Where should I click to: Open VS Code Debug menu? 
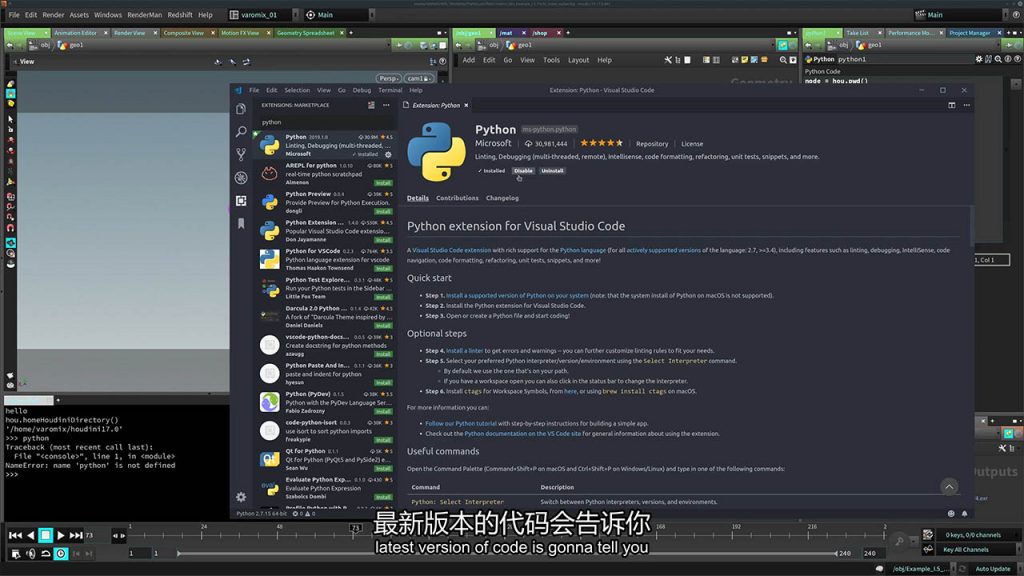pyautogui.click(x=362, y=90)
